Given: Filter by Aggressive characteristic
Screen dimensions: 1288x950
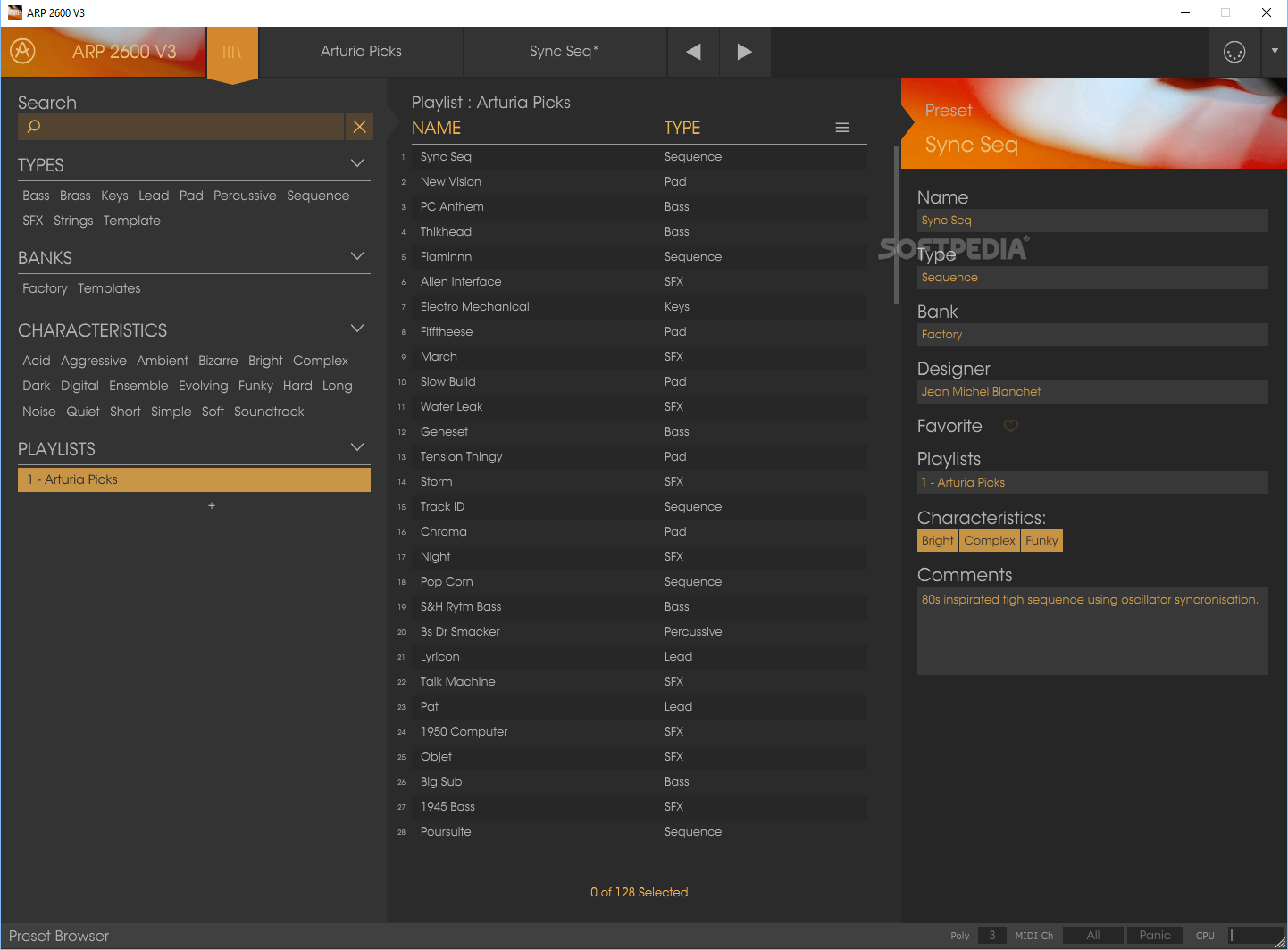Looking at the screenshot, I should tap(94, 361).
